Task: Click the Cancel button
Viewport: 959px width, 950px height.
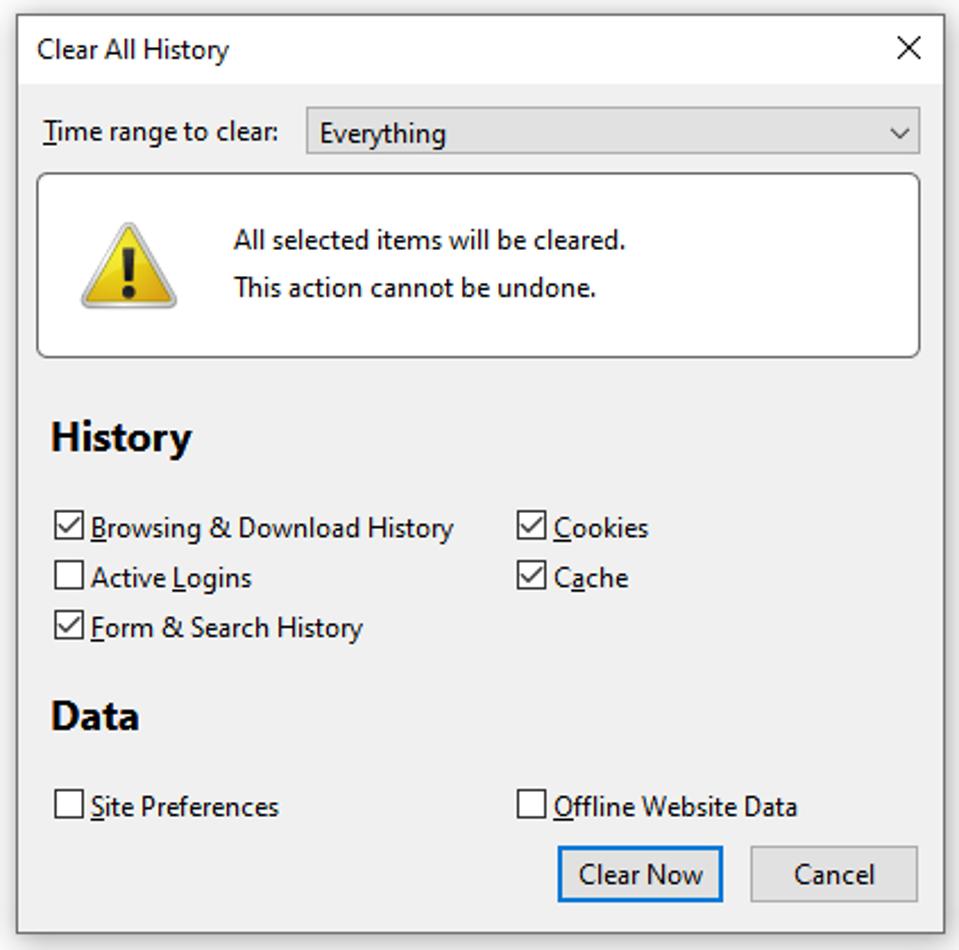Action: tap(833, 874)
